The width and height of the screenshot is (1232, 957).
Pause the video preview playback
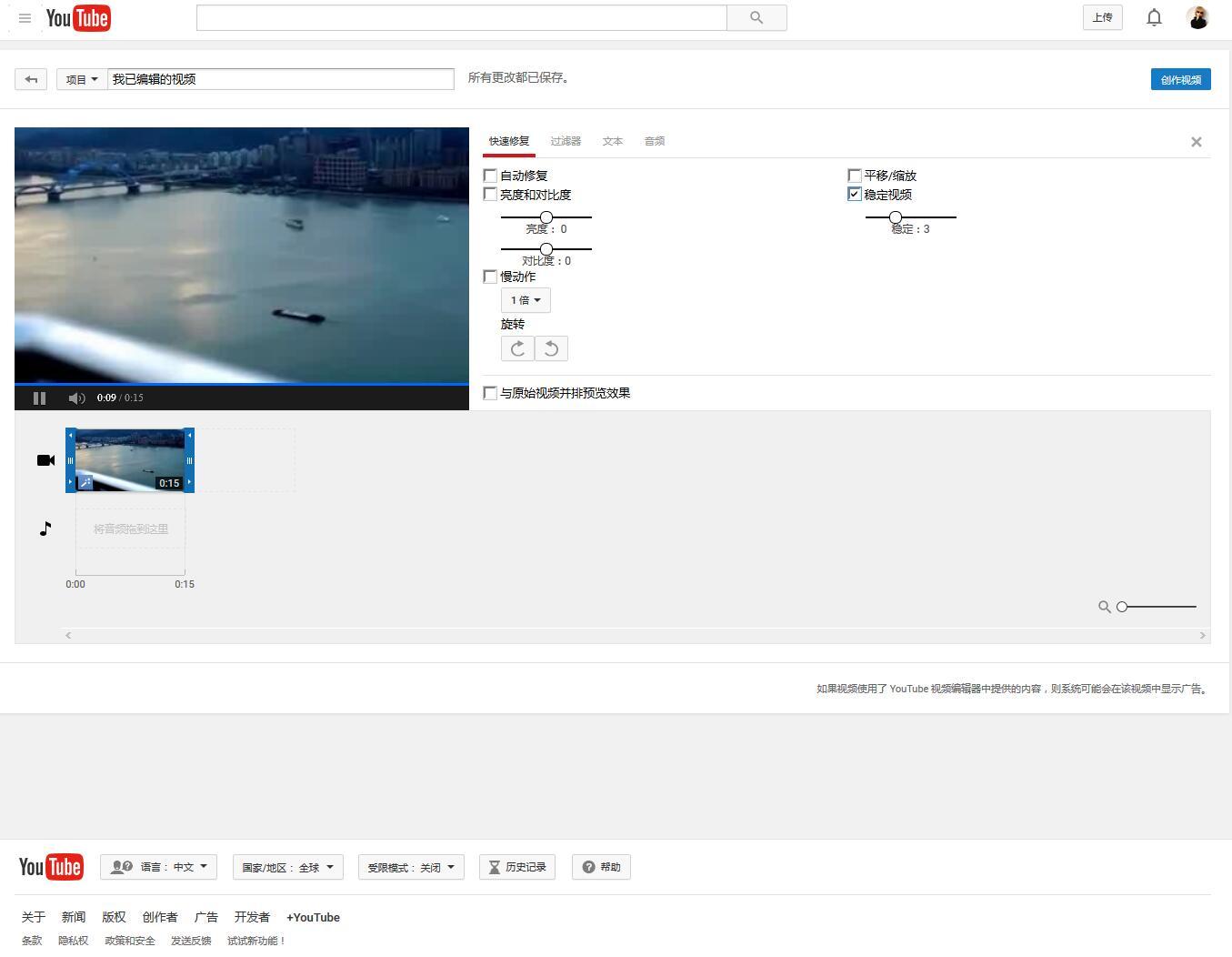click(39, 398)
